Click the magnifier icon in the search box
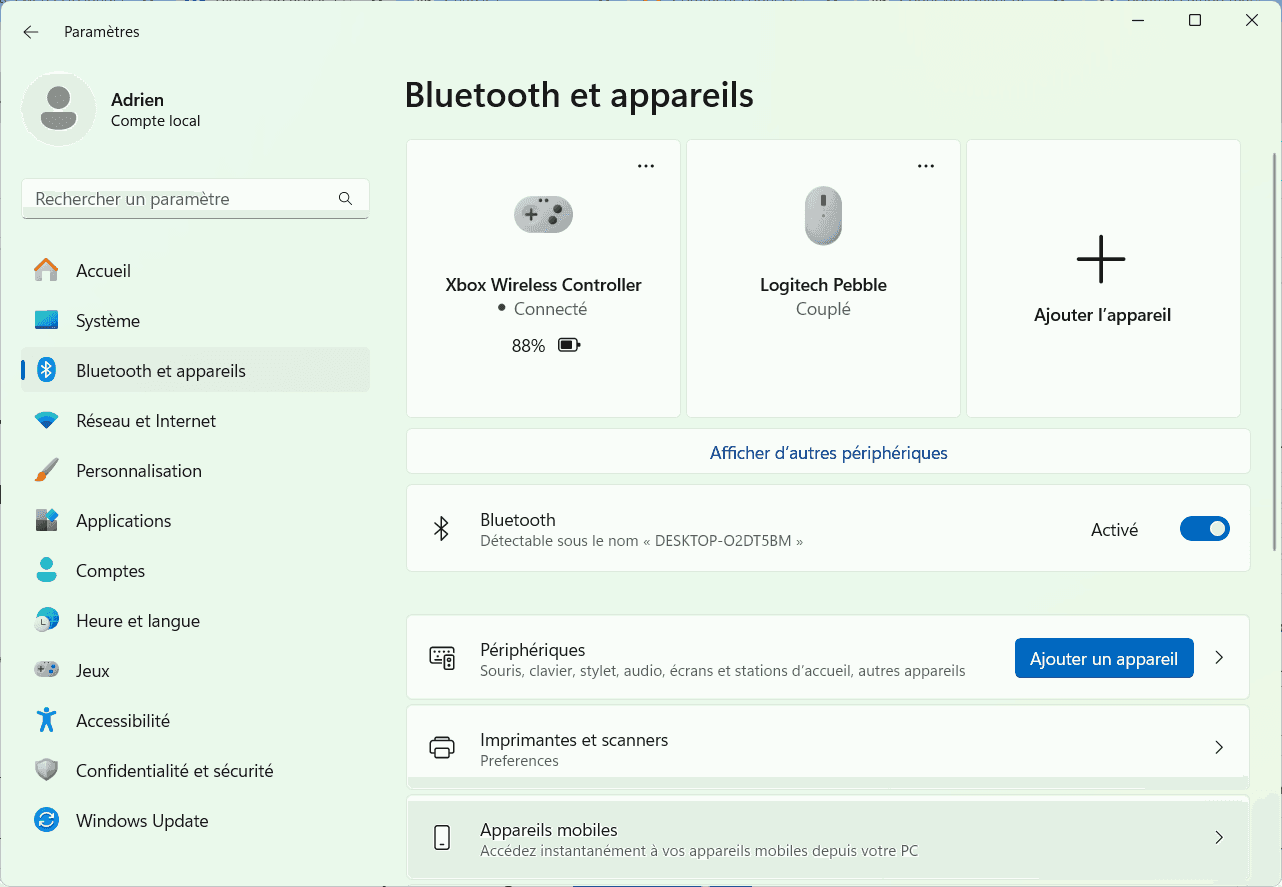 (345, 199)
